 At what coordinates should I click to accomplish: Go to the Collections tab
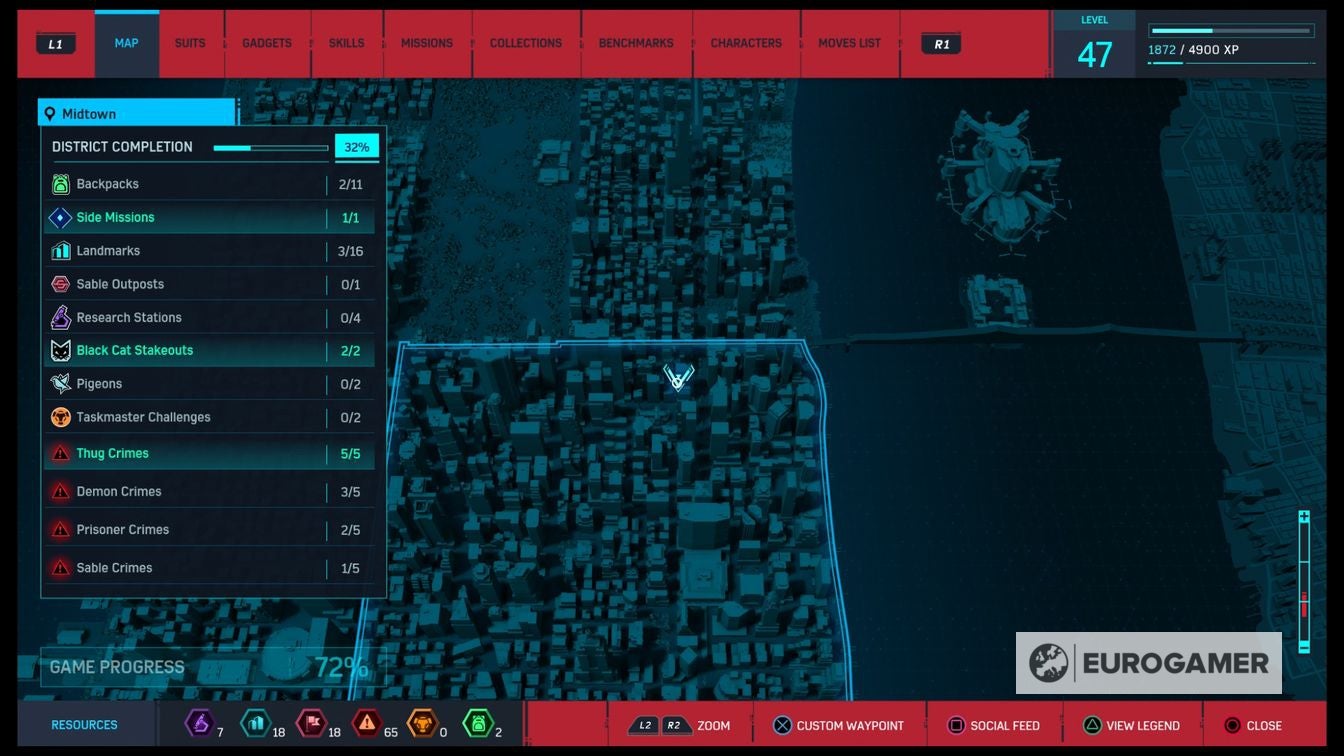tap(525, 44)
